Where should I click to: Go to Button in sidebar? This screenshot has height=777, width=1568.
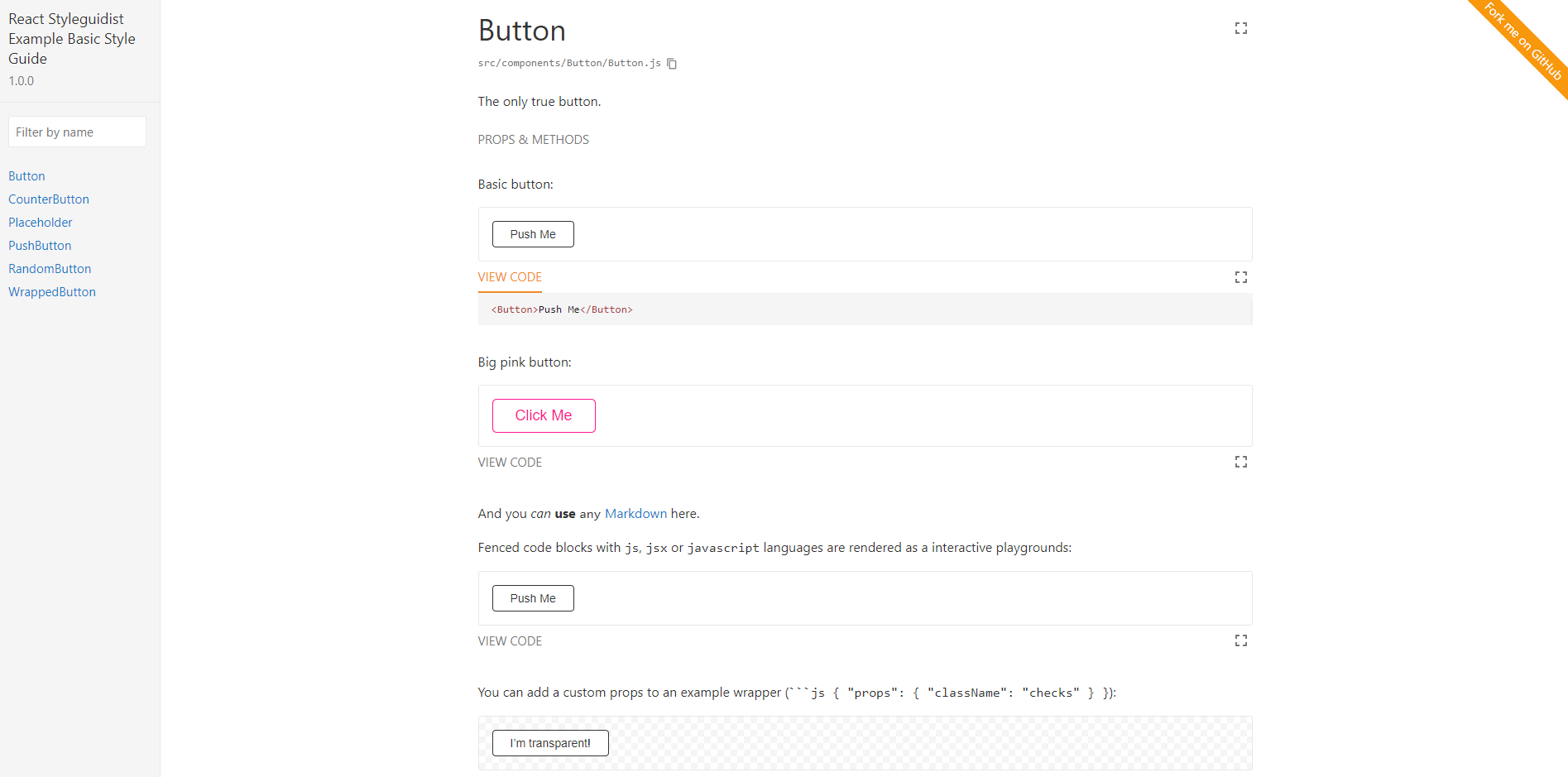pos(26,176)
